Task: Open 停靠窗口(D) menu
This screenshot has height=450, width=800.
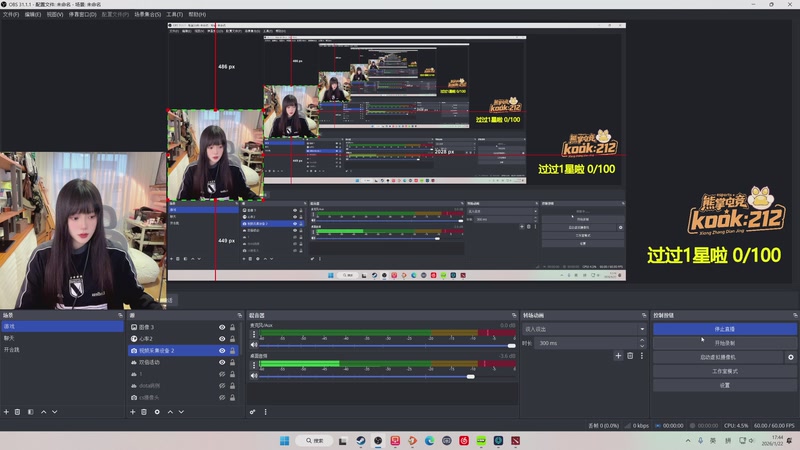Action: click(83, 14)
